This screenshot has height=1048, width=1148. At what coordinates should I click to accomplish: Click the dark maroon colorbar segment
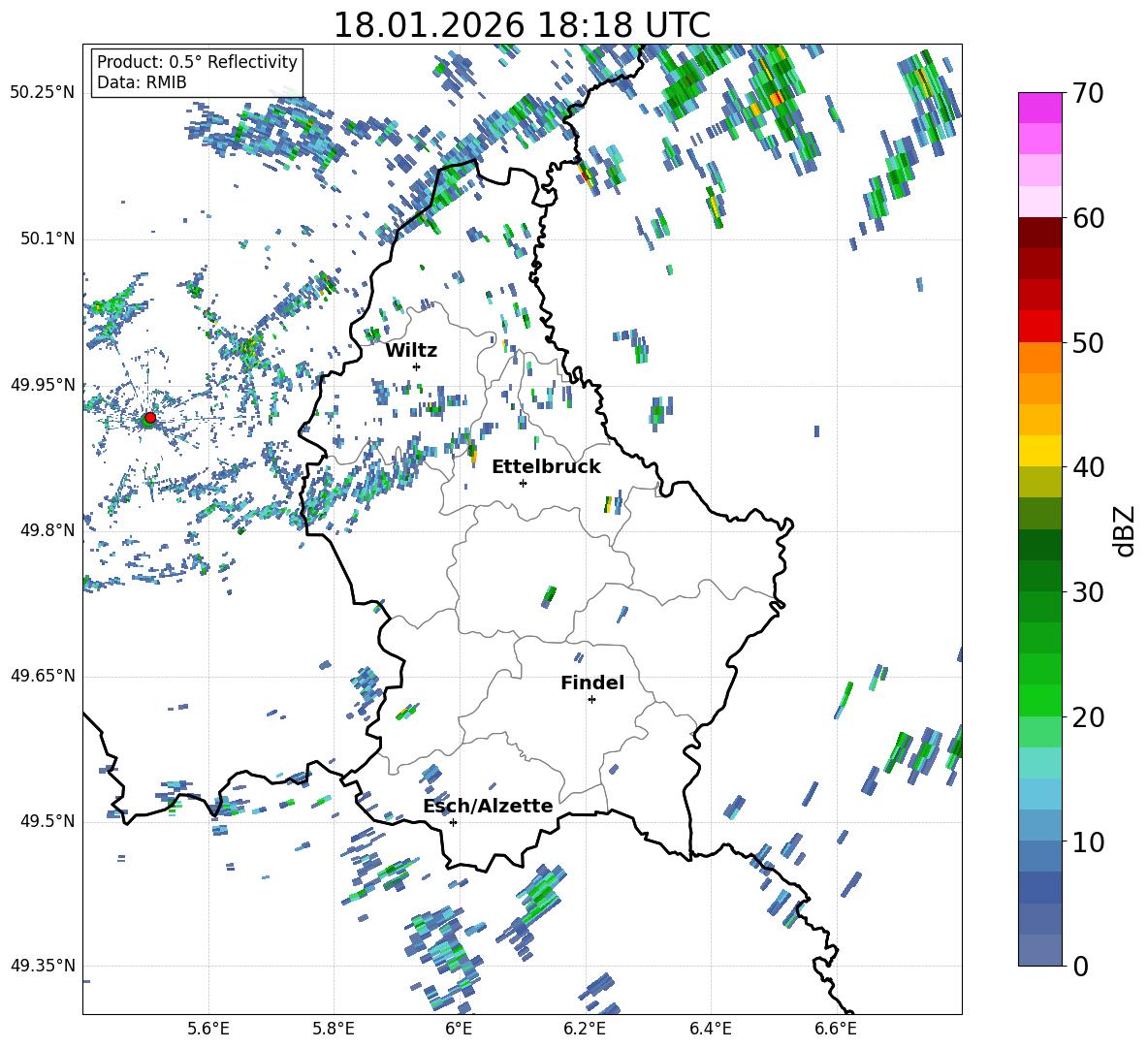pos(1040,233)
